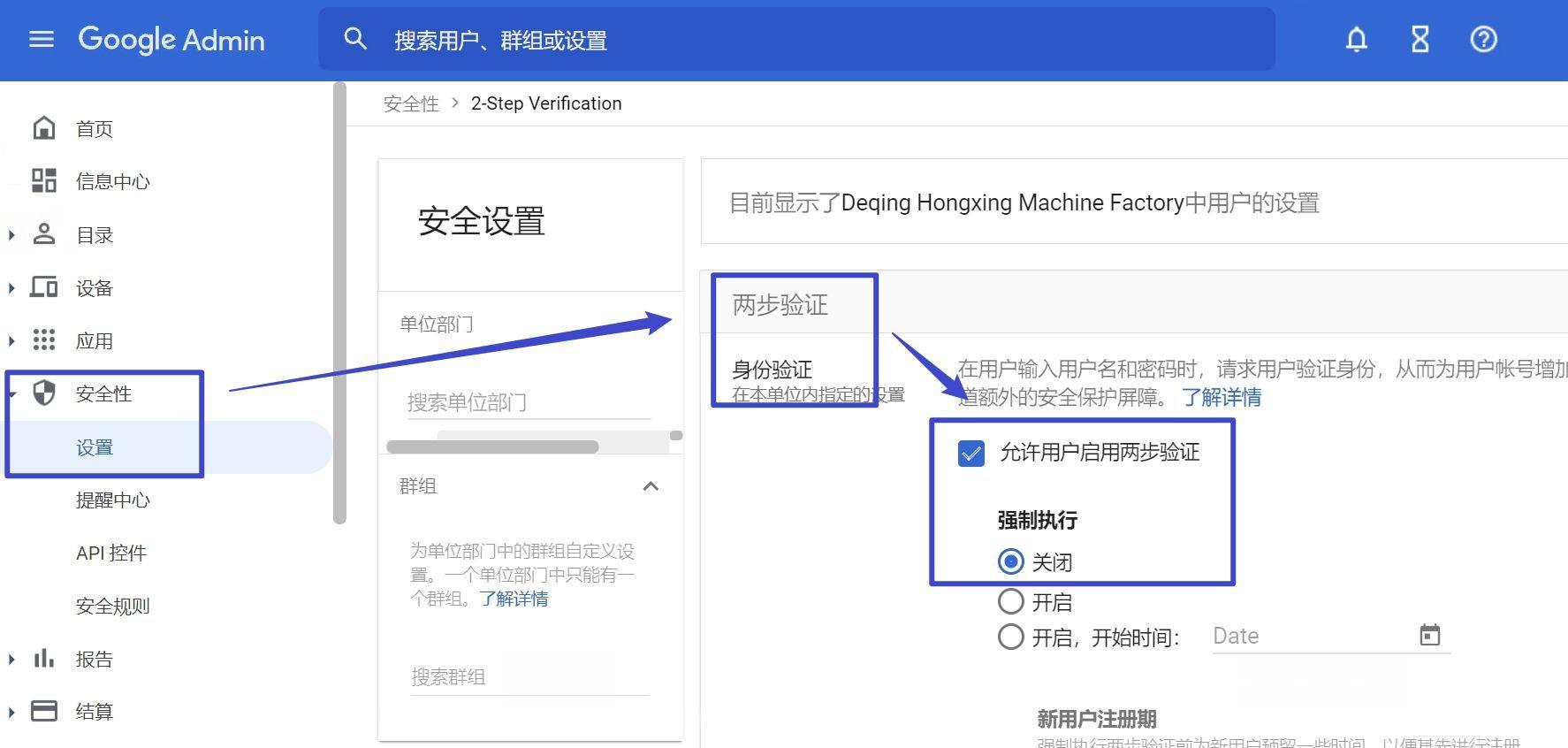Image resolution: width=1568 pixels, height=748 pixels.
Task: Open the notifications bell
Action: pos(1357,39)
